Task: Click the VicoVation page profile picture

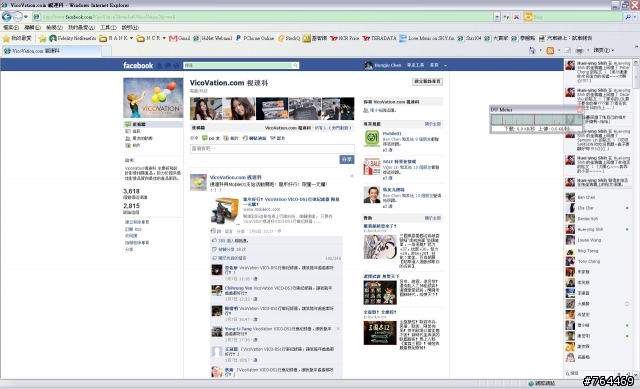Action: [153, 98]
